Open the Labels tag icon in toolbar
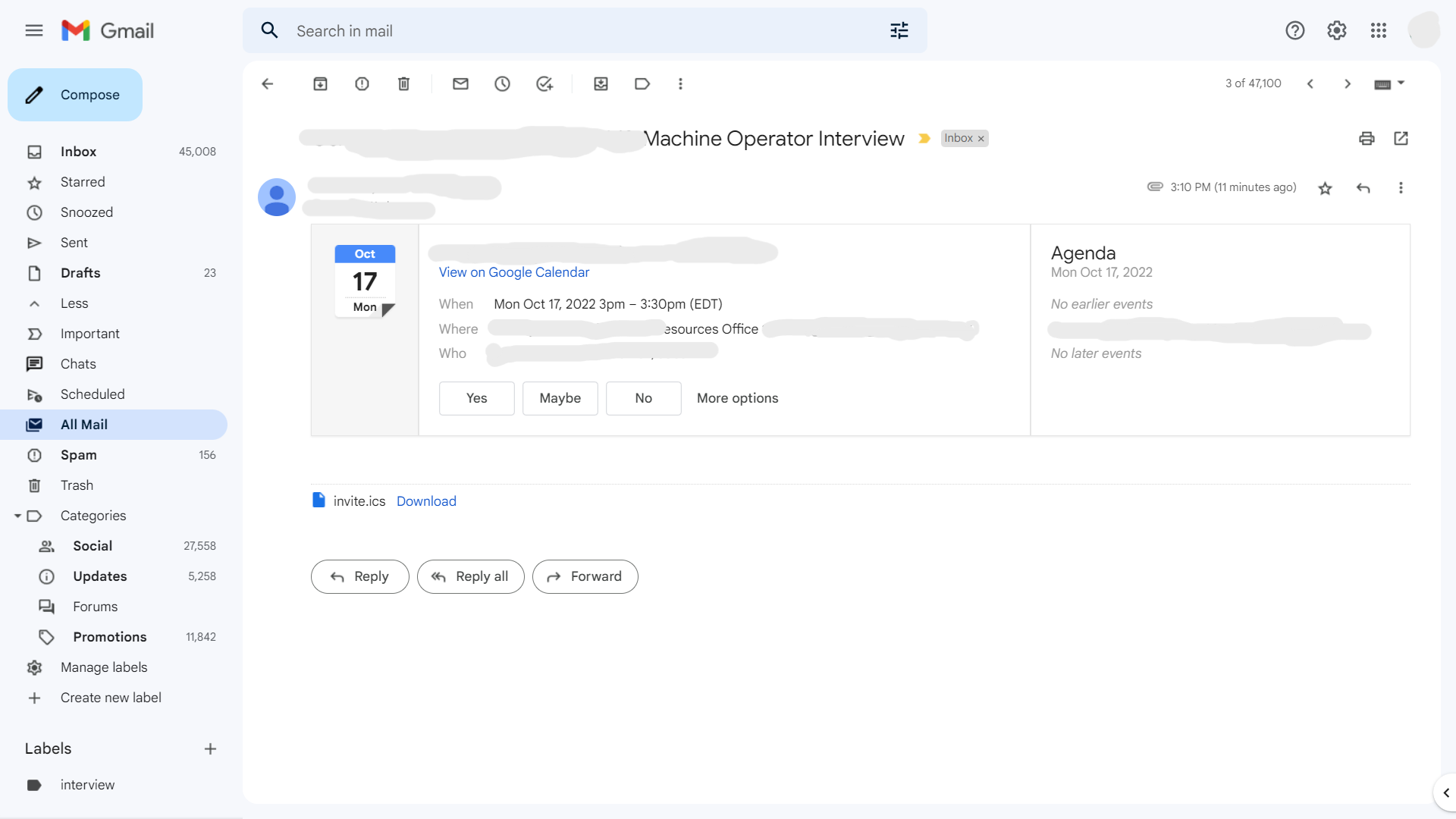This screenshot has width=1456, height=819. [x=642, y=83]
